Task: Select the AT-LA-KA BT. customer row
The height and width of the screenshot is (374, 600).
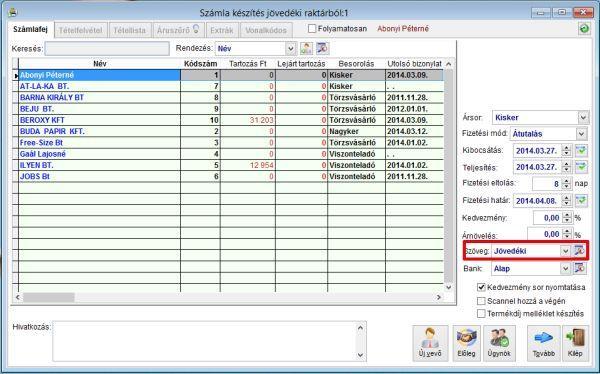Action: point(231,86)
